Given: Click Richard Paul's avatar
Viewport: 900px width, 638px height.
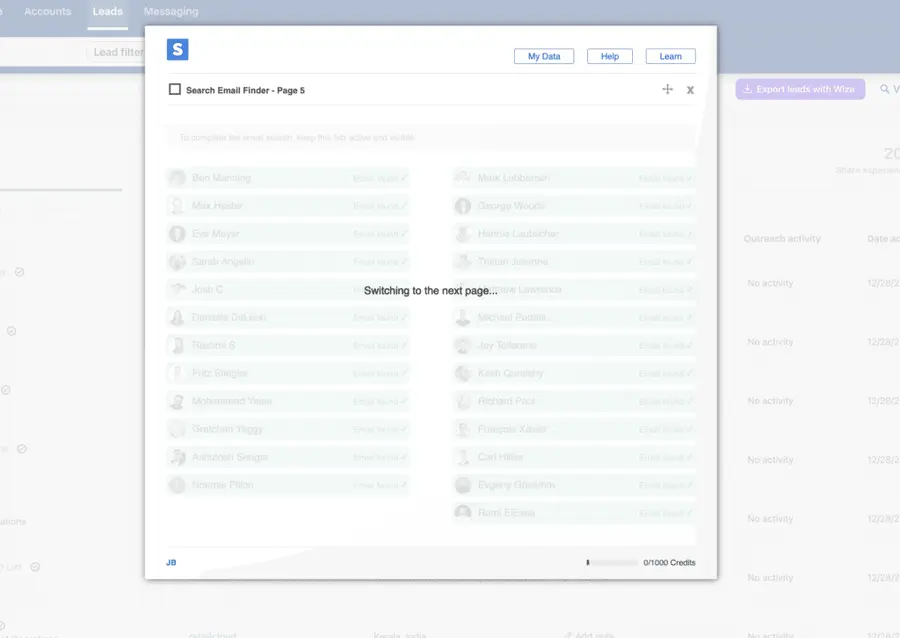Looking at the screenshot, I should pyautogui.click(x=463, y=401).
